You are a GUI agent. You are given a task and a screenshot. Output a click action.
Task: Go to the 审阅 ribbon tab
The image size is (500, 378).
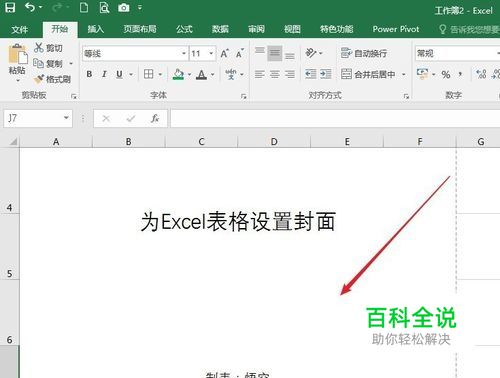coord(256,29)
